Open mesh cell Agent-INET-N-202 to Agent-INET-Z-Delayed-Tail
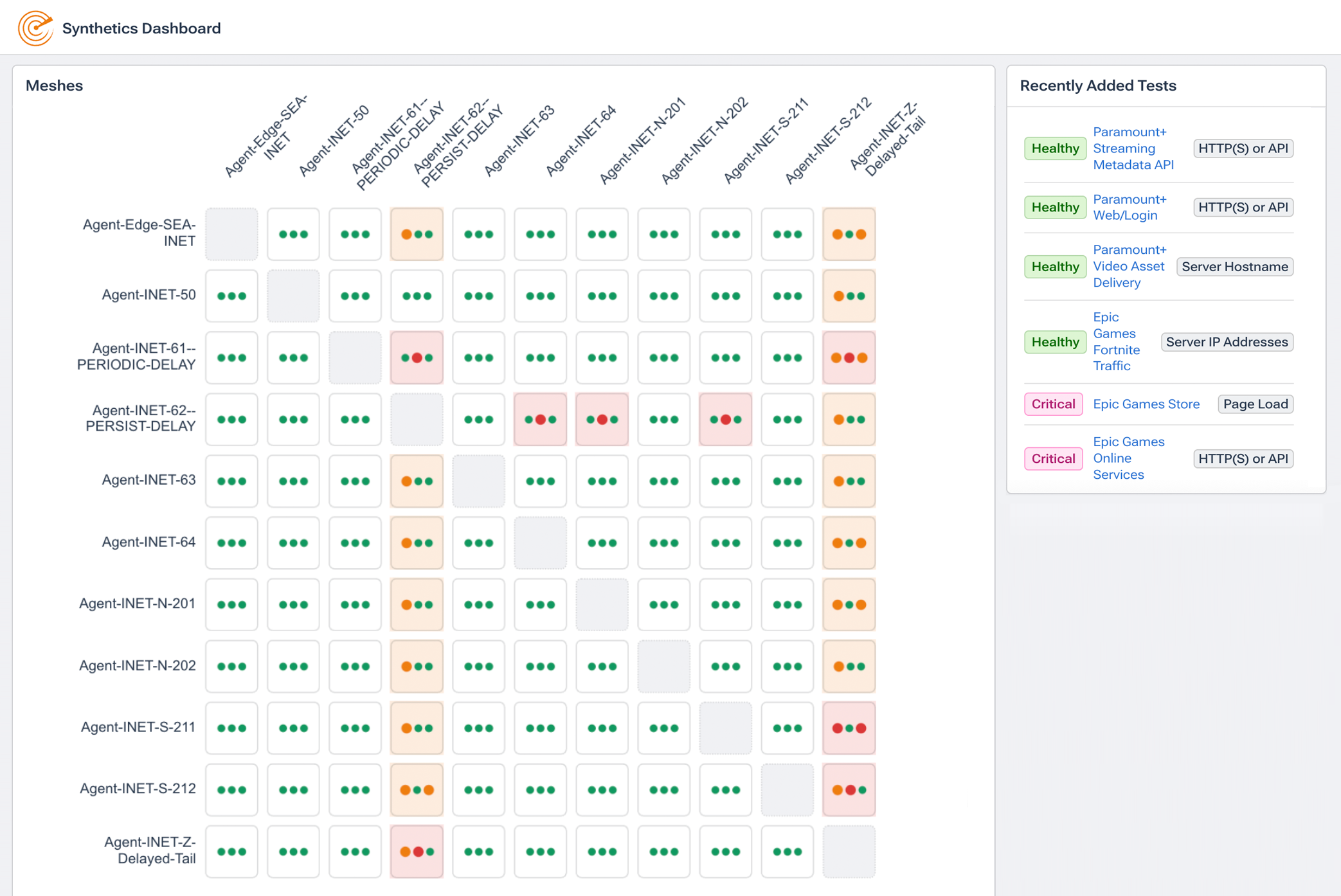This screenshot has width=1341, height=896. tap(849, 666)
